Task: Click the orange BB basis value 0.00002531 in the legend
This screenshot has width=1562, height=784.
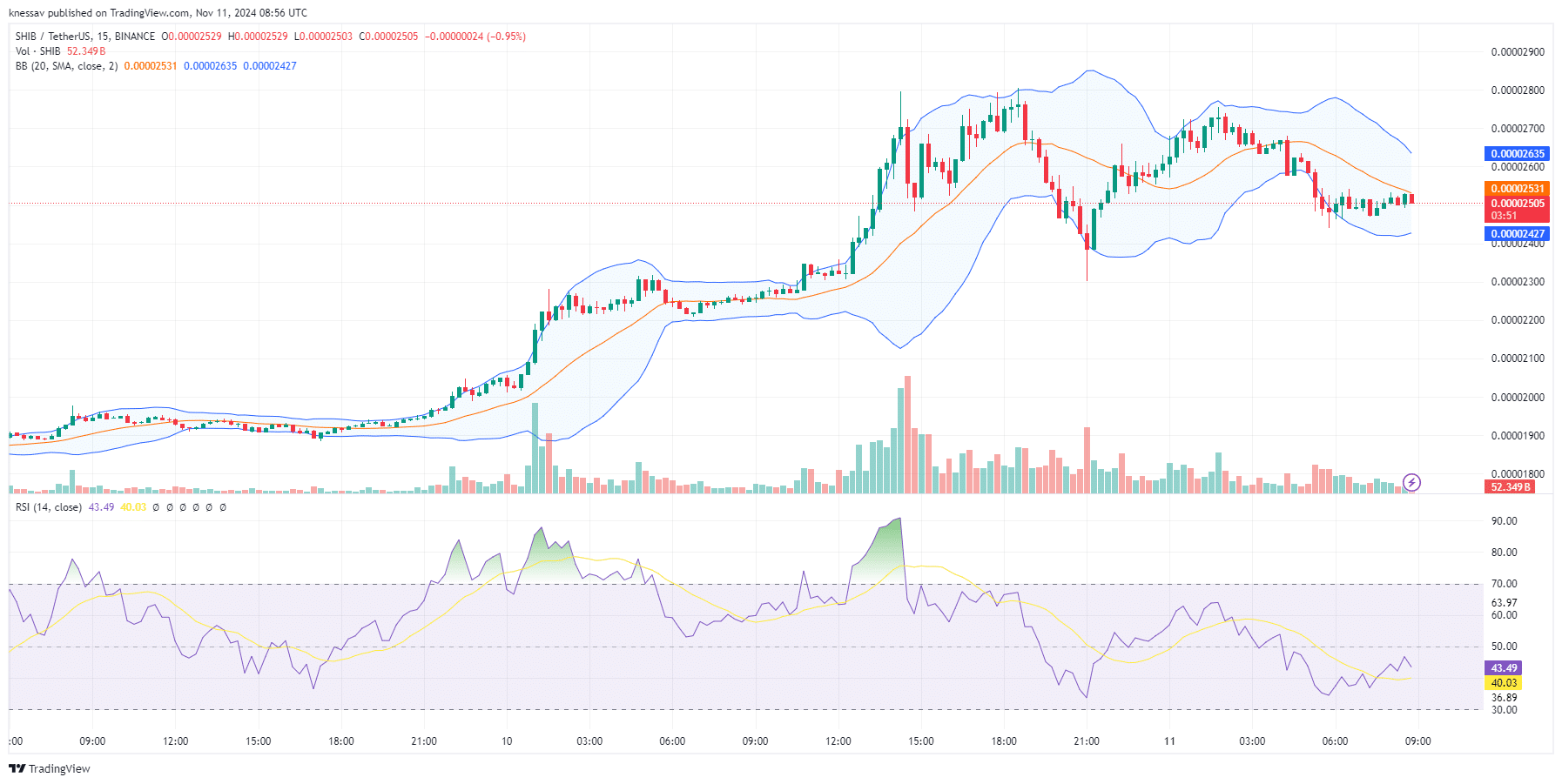Action: tap(151, 66)
